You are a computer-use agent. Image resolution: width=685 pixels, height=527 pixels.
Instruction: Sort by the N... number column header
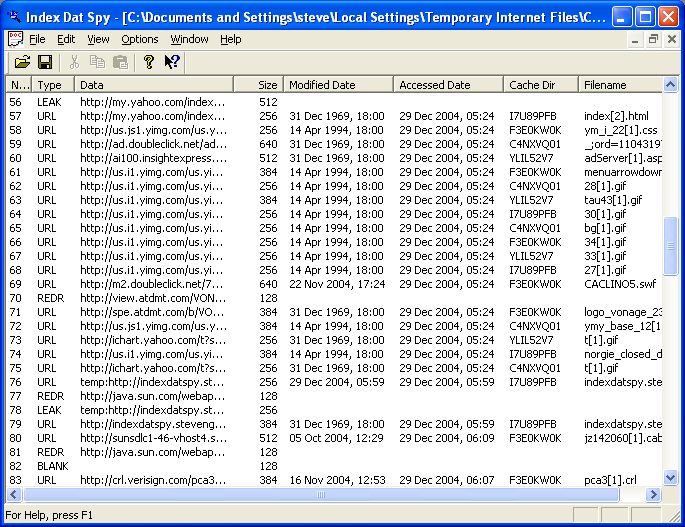19,85
